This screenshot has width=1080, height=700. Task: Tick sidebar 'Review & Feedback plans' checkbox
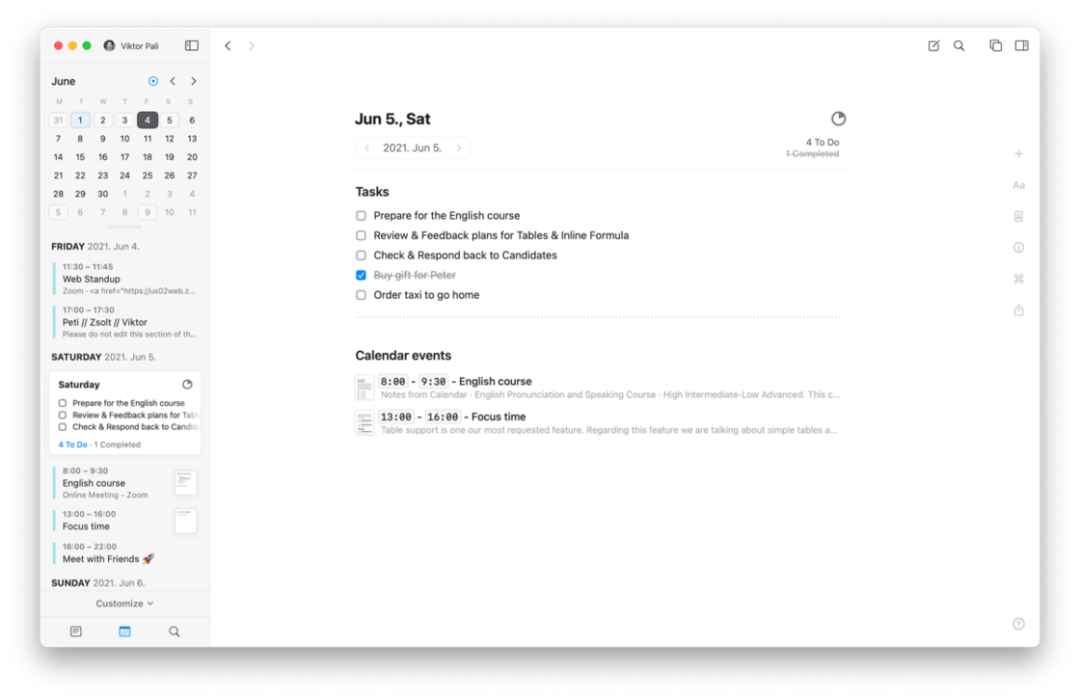[x=63, y=415]
